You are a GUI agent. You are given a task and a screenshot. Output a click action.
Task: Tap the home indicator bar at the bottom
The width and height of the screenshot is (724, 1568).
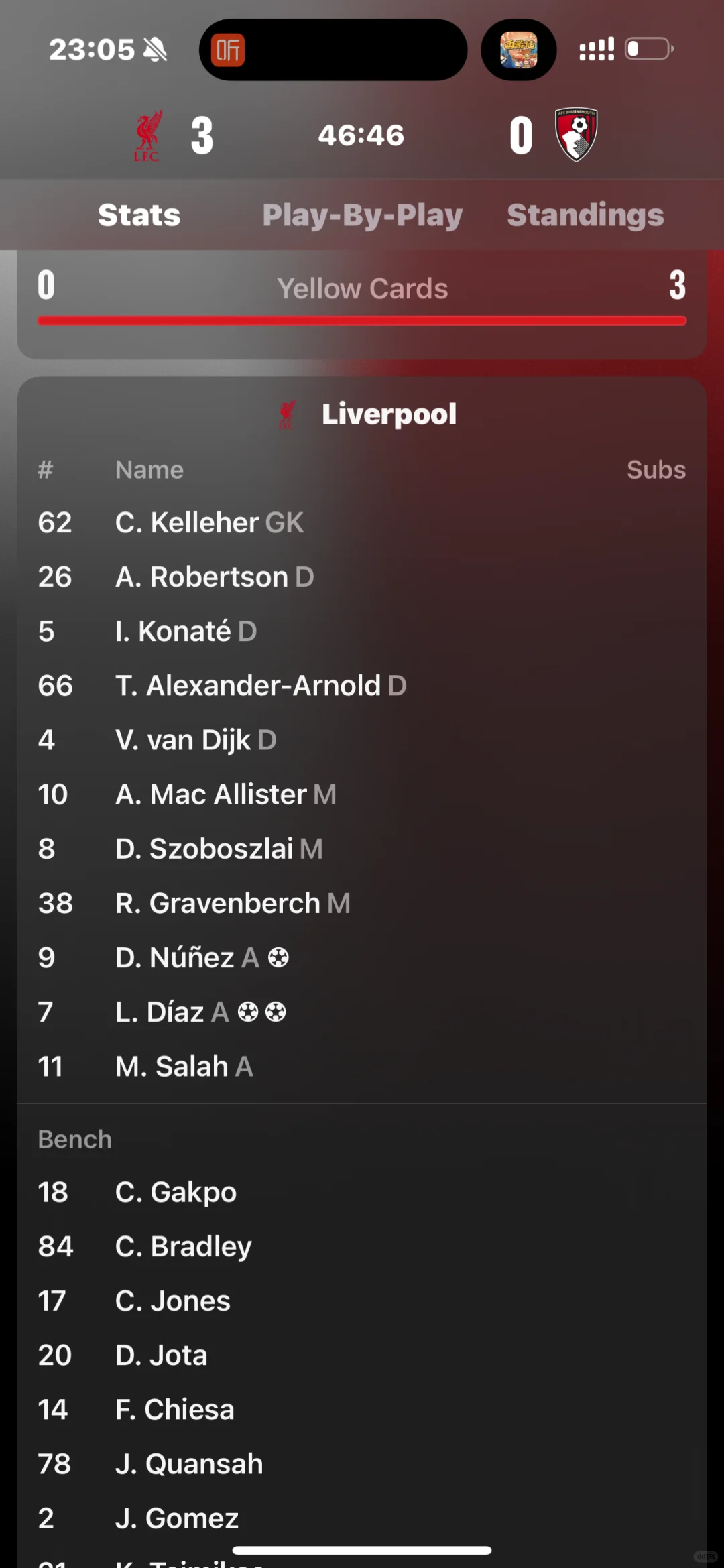click(362, 1550)
